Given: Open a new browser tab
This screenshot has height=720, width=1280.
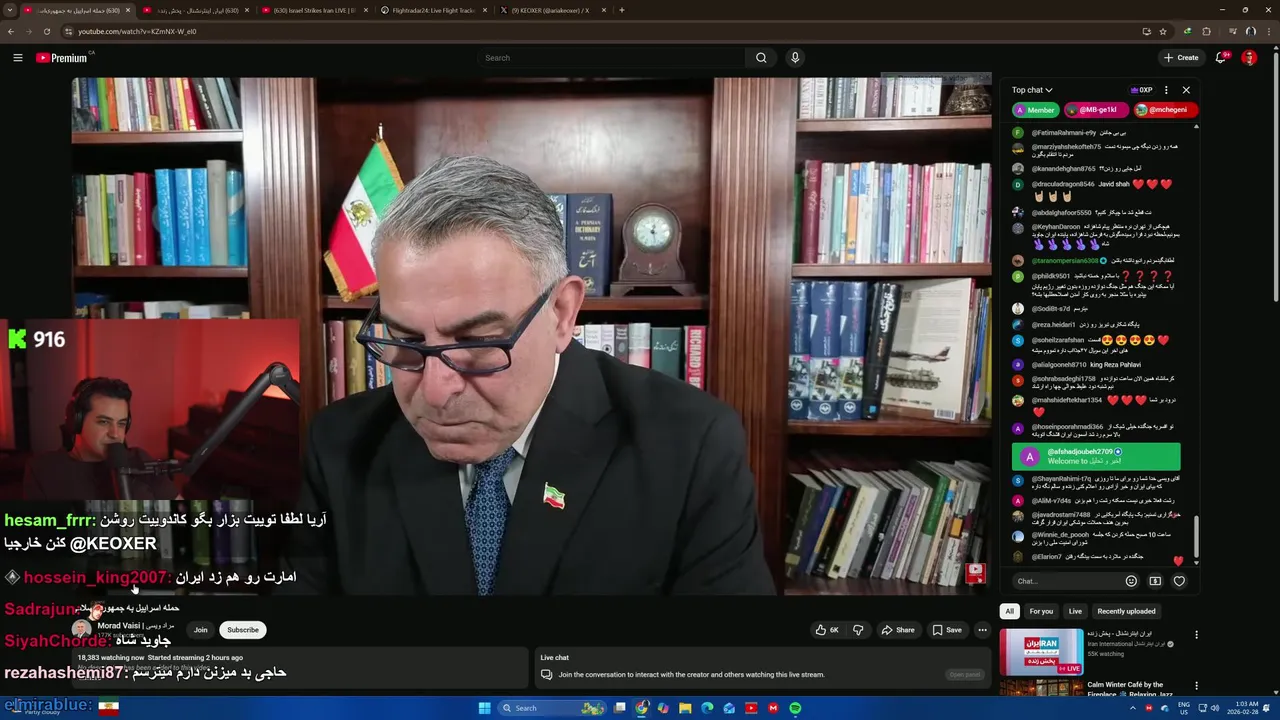Looking at the screenshot, I should point(622,10).
